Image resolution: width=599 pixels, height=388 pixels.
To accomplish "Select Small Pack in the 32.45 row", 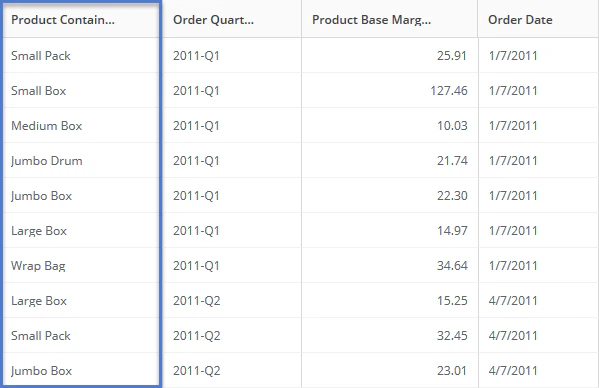I will click(x=41, y=336).
